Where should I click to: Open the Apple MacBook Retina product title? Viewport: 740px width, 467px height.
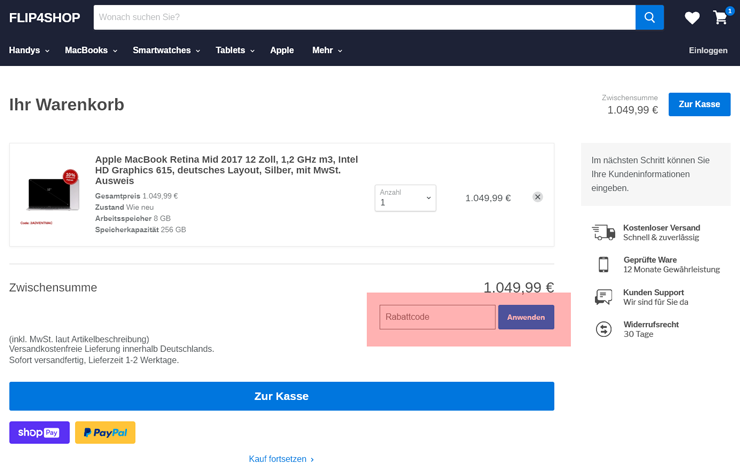(227, 170)
